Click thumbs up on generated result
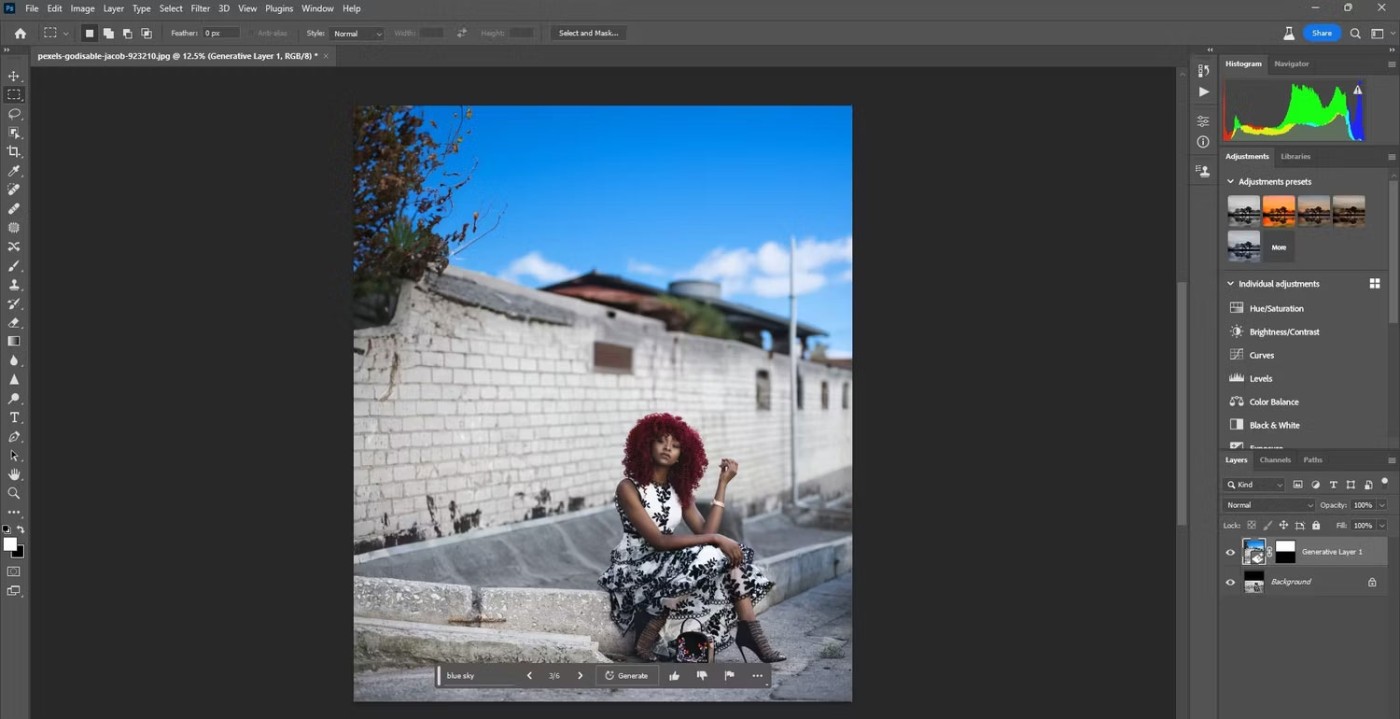The image size is (1400, 719). (x=674, y=676)
